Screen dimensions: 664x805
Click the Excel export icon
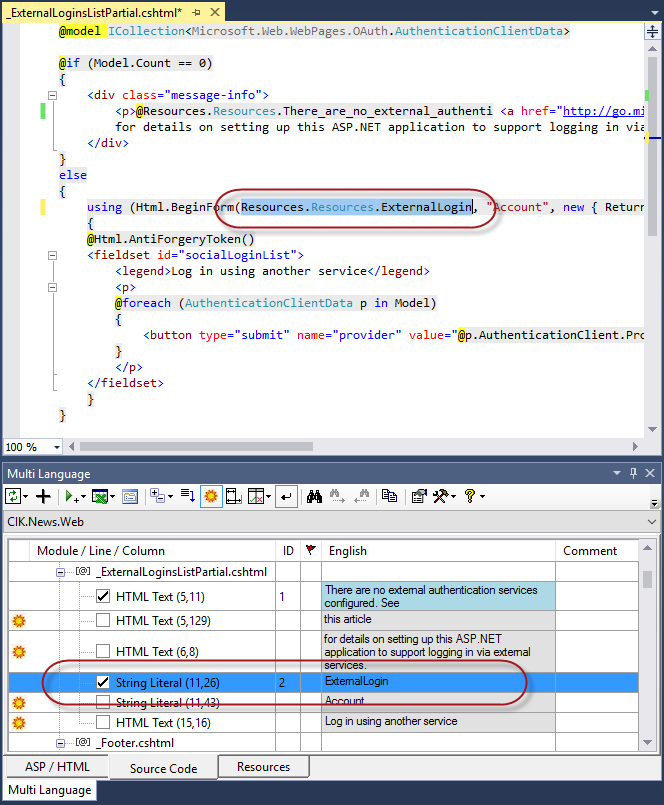pos(101,496)
